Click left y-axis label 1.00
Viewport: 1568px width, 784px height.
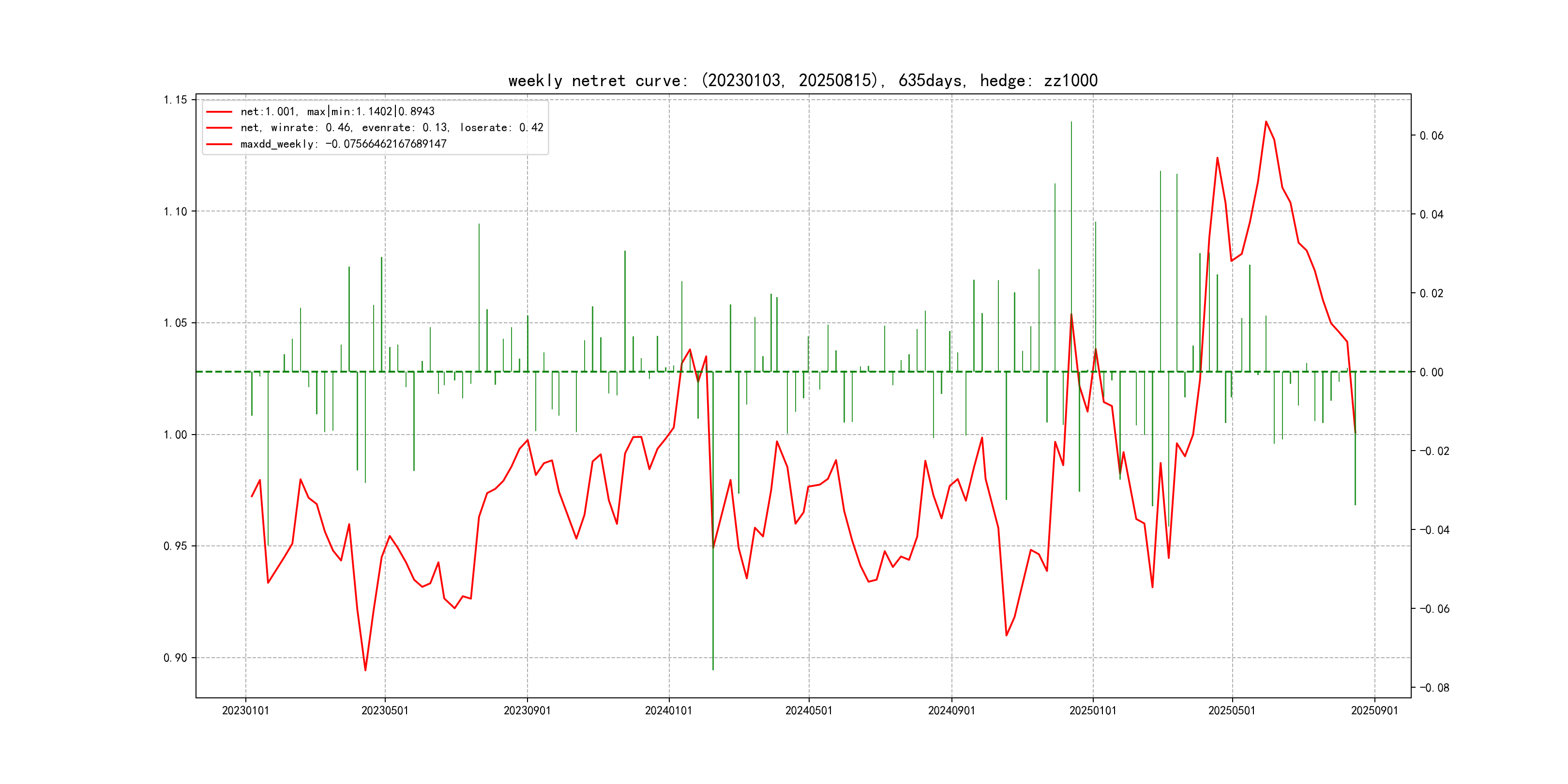pos(175,435)
